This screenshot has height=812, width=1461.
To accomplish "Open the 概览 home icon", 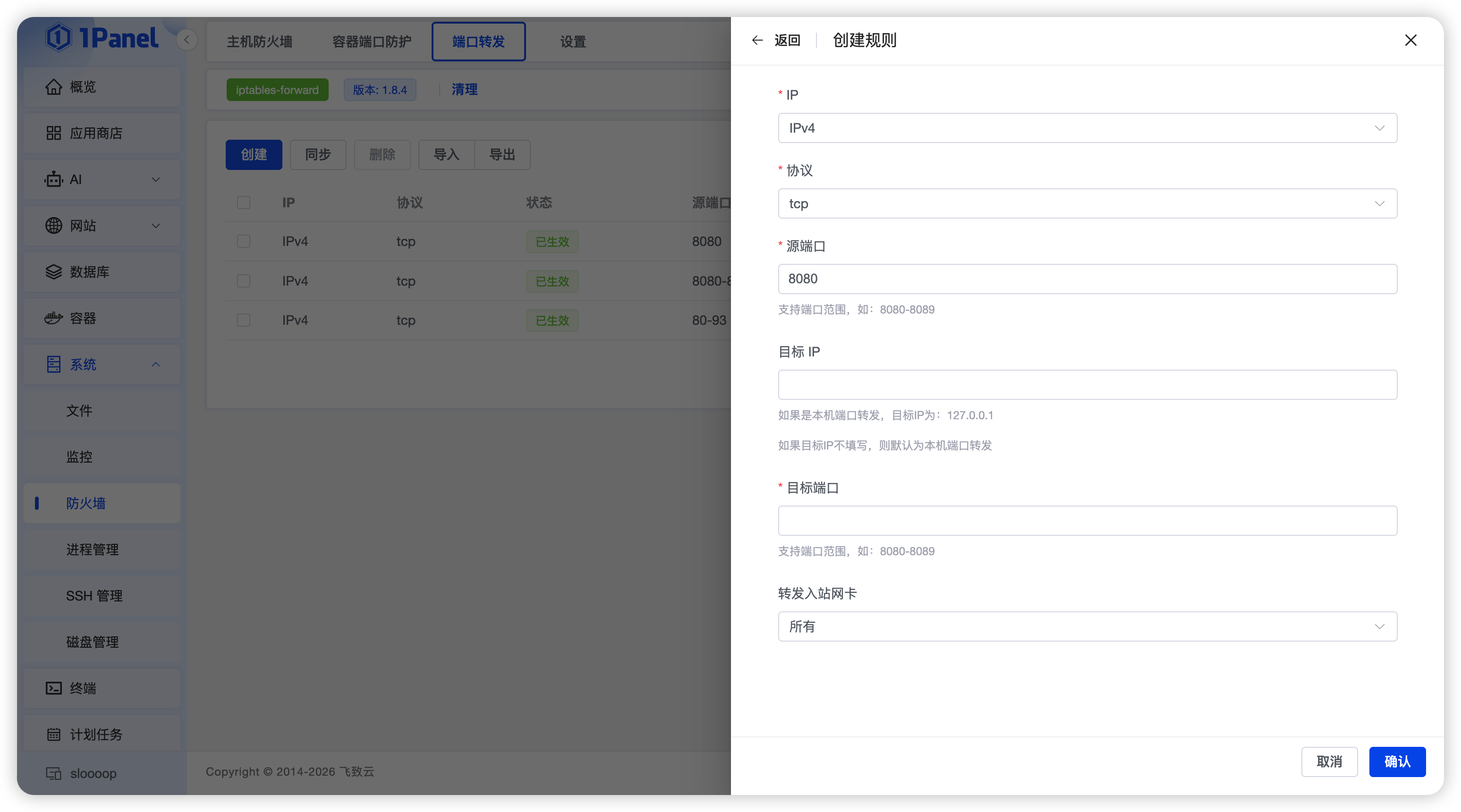I will tap(54, 87).
